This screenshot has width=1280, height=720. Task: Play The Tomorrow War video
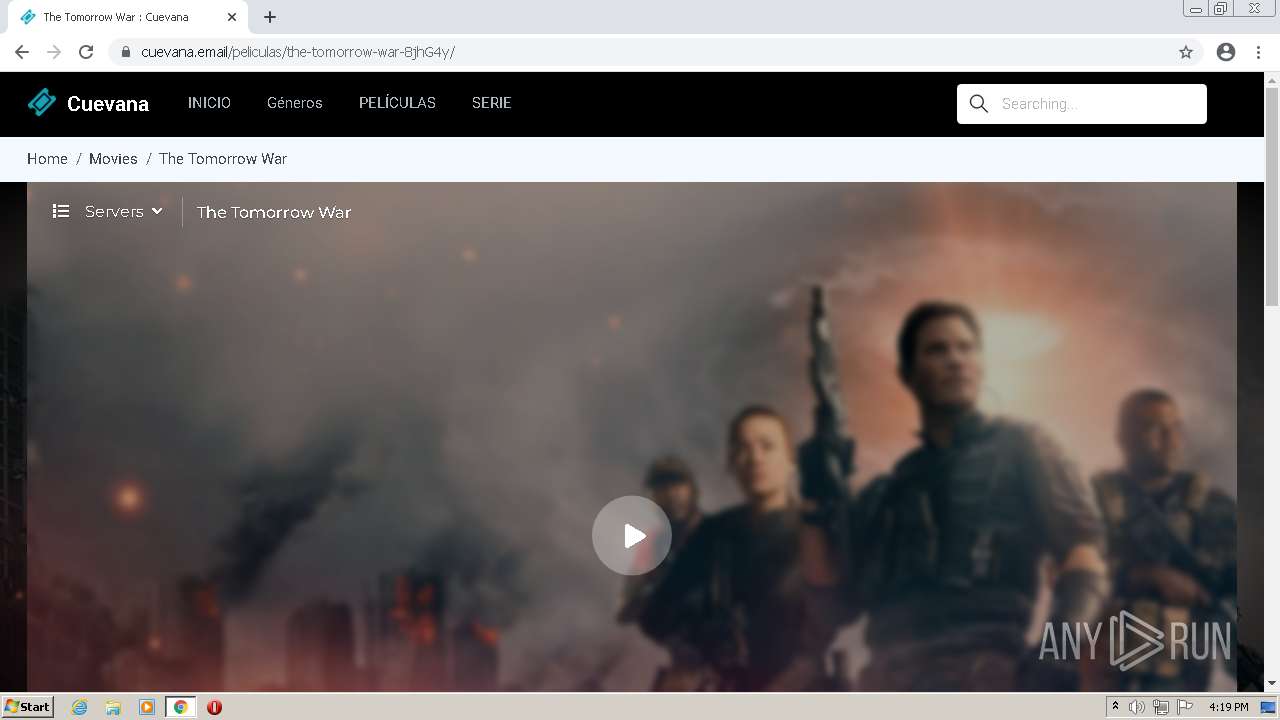coord(632,536)
